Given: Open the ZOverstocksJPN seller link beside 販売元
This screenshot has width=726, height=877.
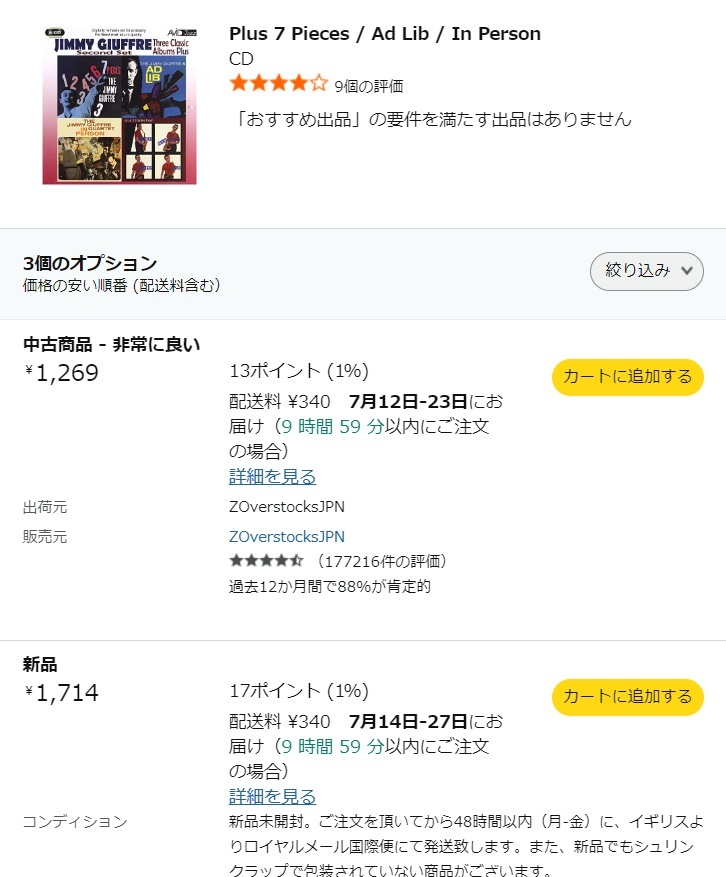Looking at the screenshot, I should [287, 537].
